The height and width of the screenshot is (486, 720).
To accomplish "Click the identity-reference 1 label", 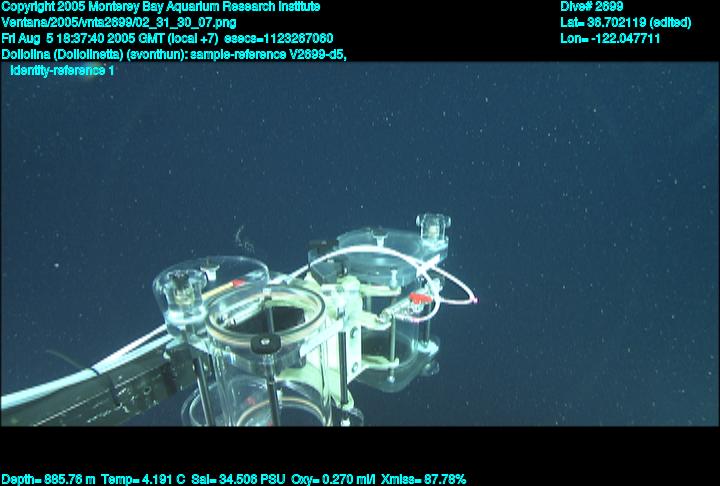I will [x=62, y=71].
